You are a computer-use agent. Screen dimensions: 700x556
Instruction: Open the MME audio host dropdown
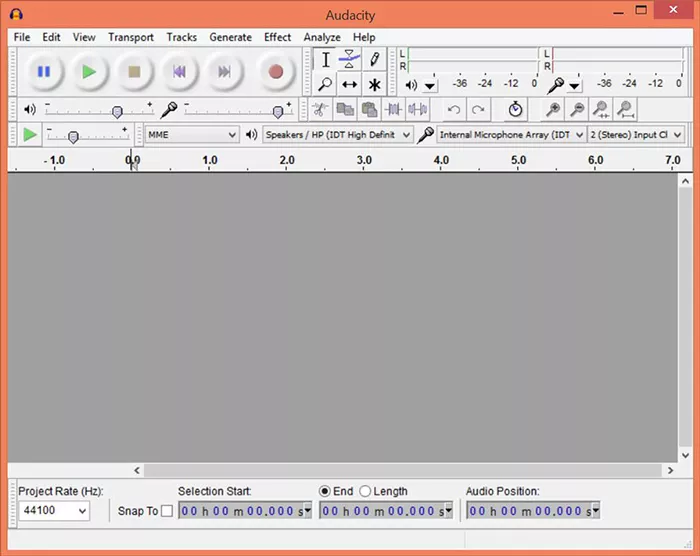[x=192, y=134]
